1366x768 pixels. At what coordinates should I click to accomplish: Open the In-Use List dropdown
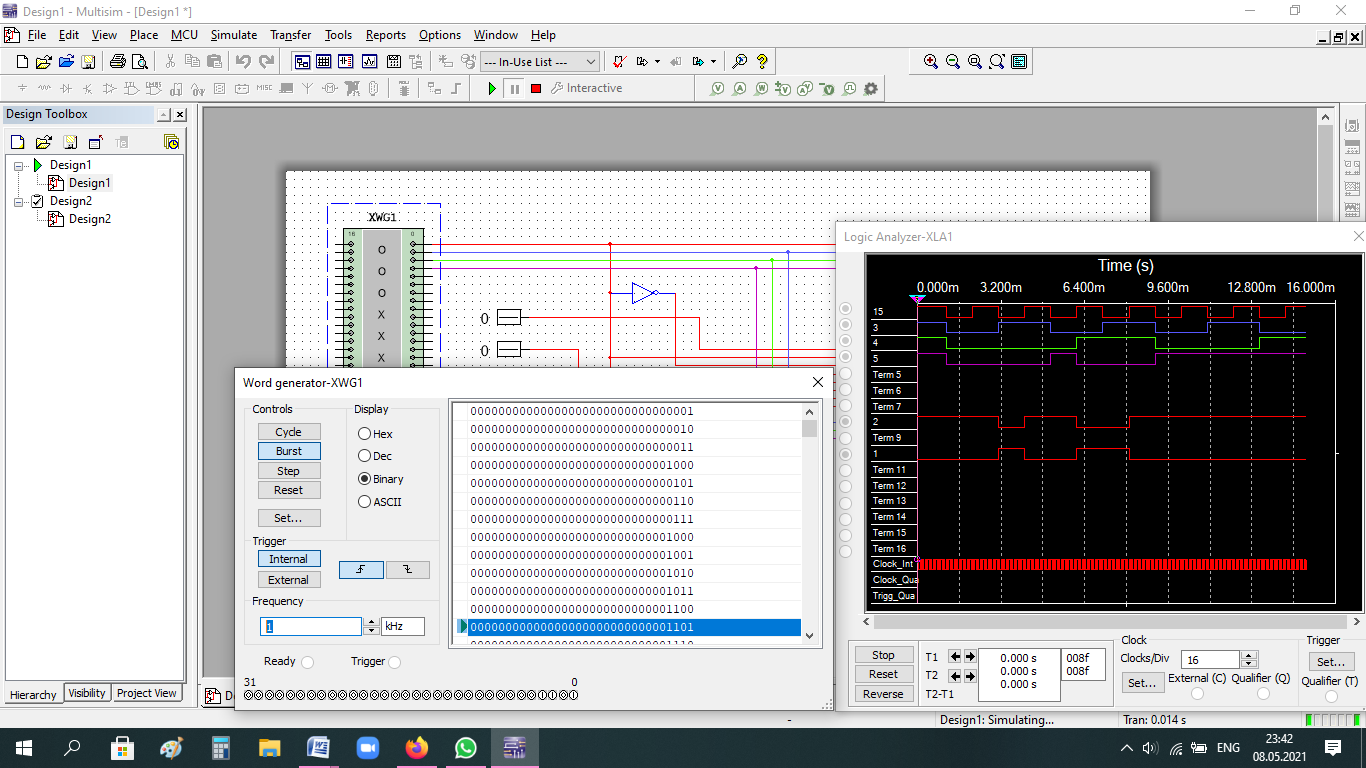(540, 62)
